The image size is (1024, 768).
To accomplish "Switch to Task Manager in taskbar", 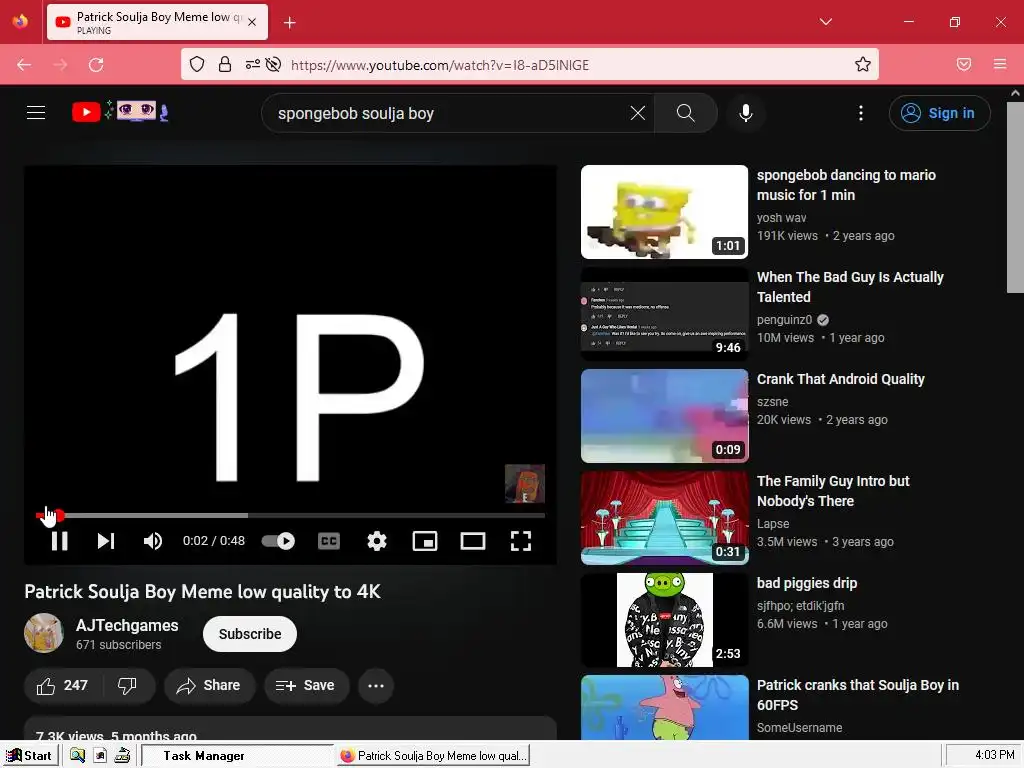I will click(236, 756).
